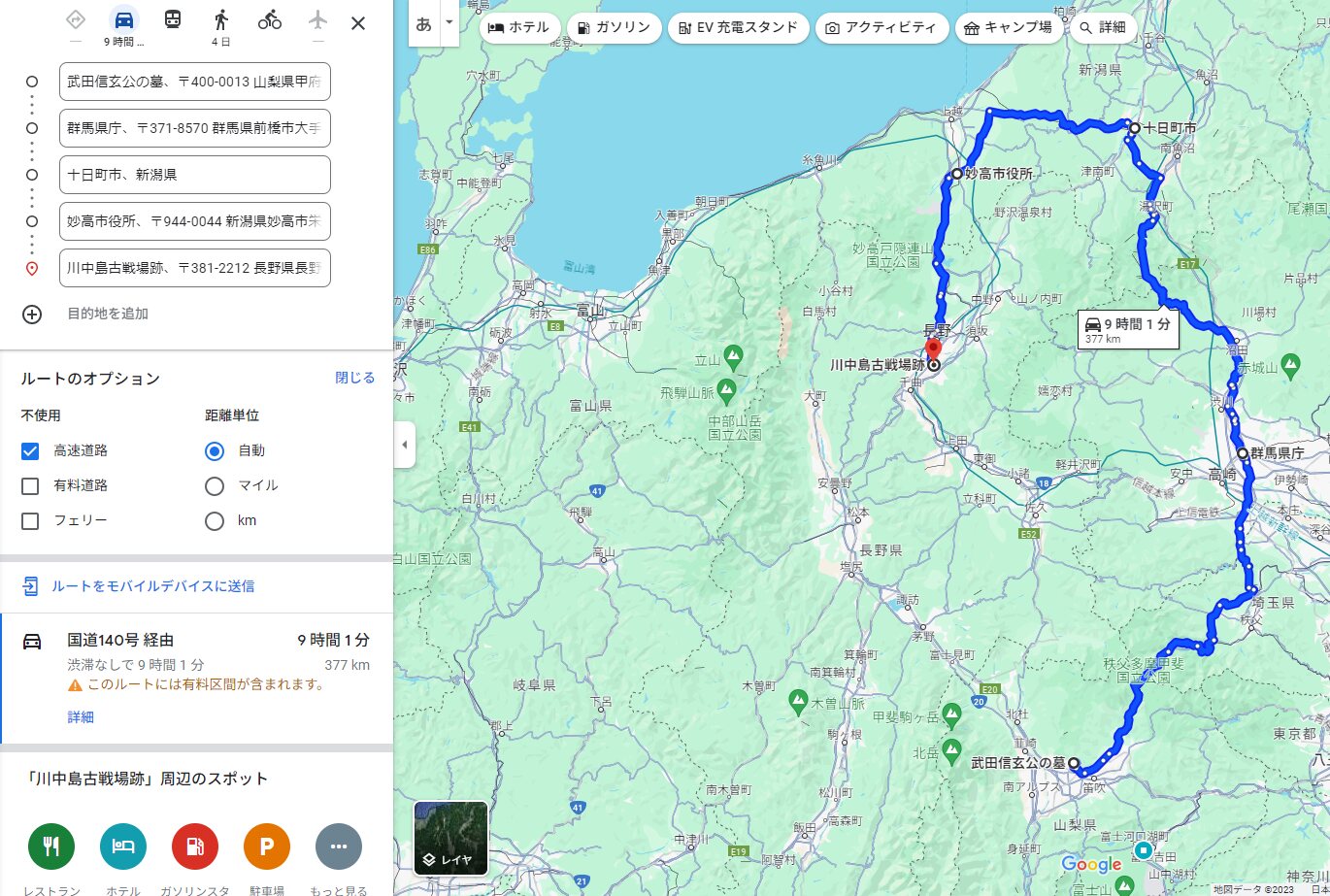Uncheck the 高速道路 avoid option
This screenshot has width=1330, height=896.
click(x=30, y=450)
